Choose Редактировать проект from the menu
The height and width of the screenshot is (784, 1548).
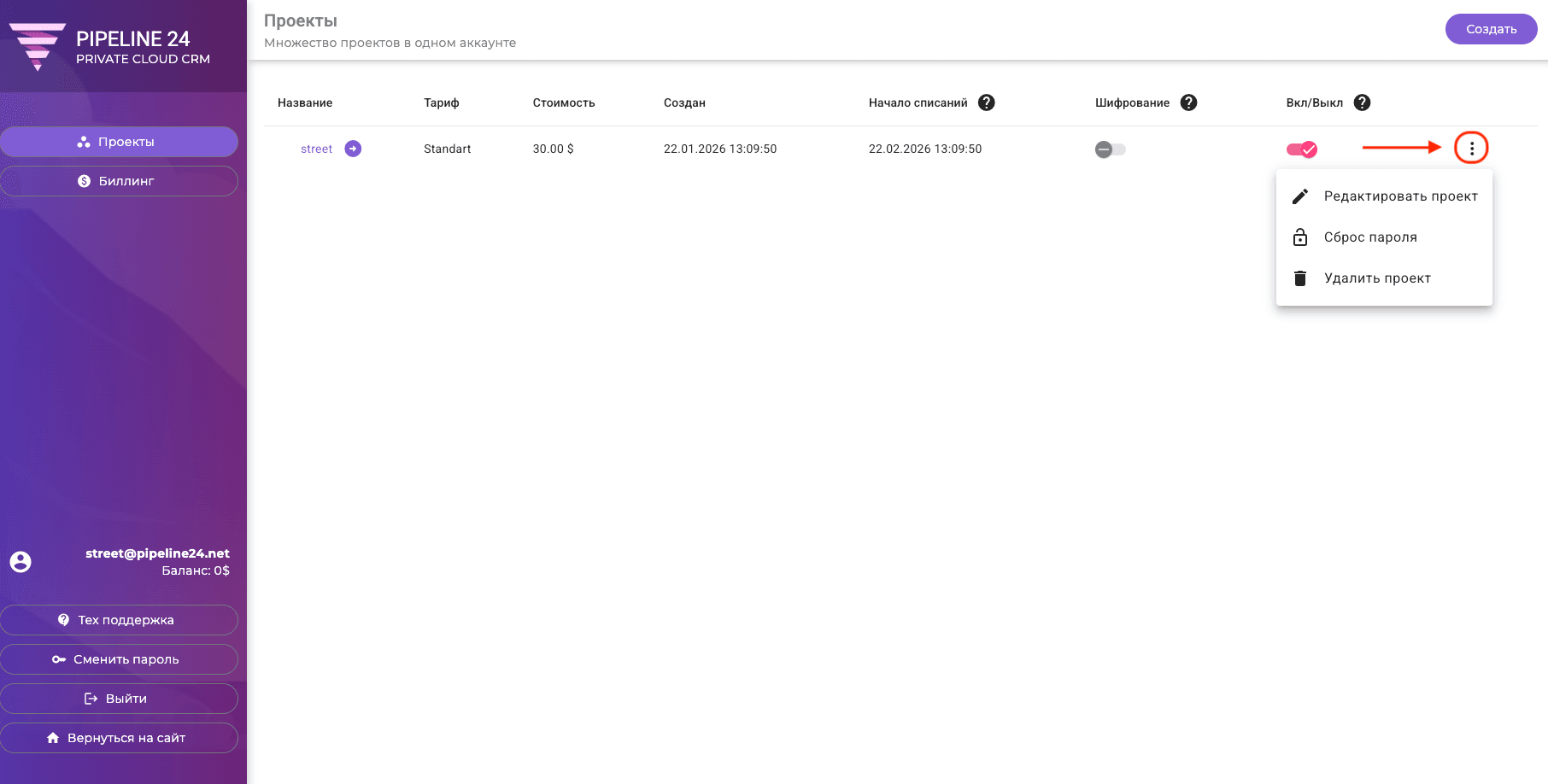(1384, 196)
